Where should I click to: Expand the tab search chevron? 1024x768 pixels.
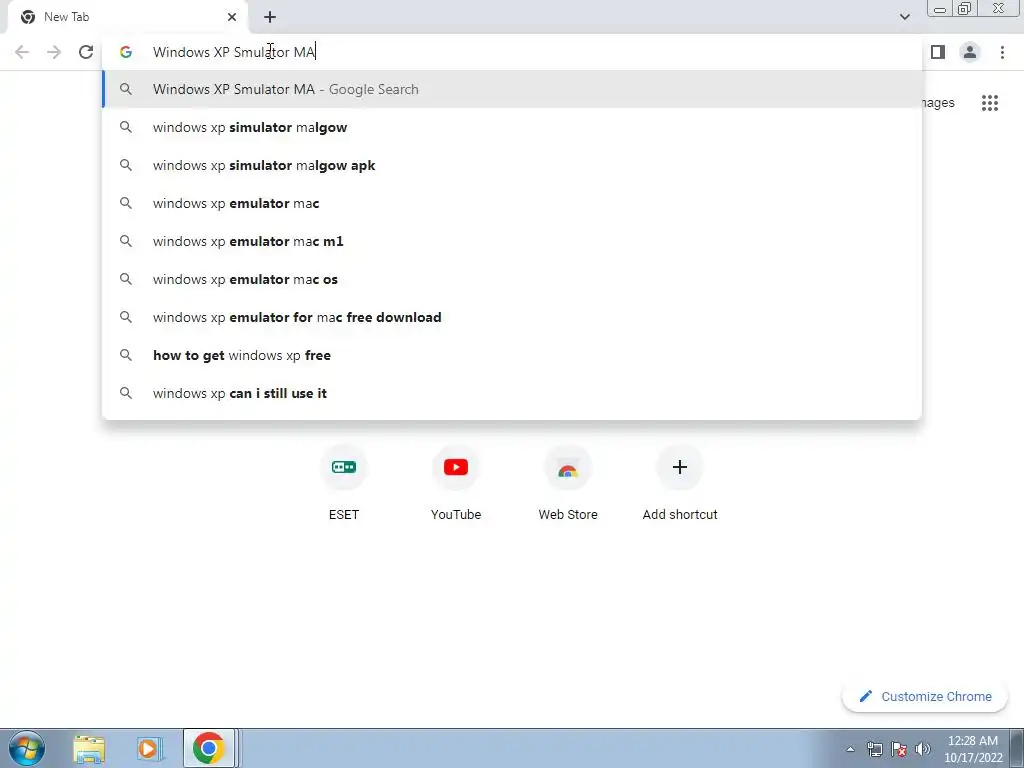click(x=904, y=17)
